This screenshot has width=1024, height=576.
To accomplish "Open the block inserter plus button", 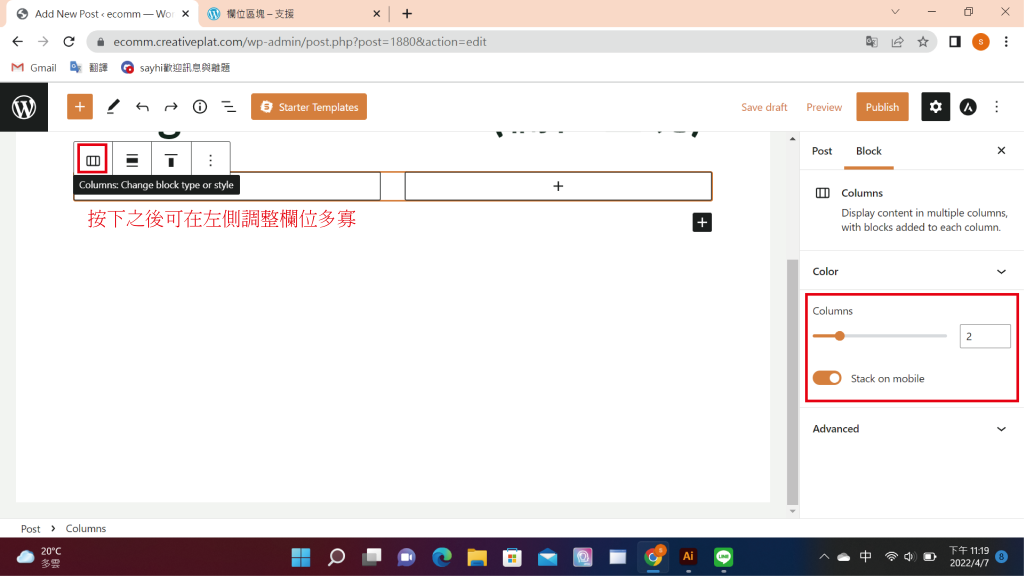I will tap(80, 107).
